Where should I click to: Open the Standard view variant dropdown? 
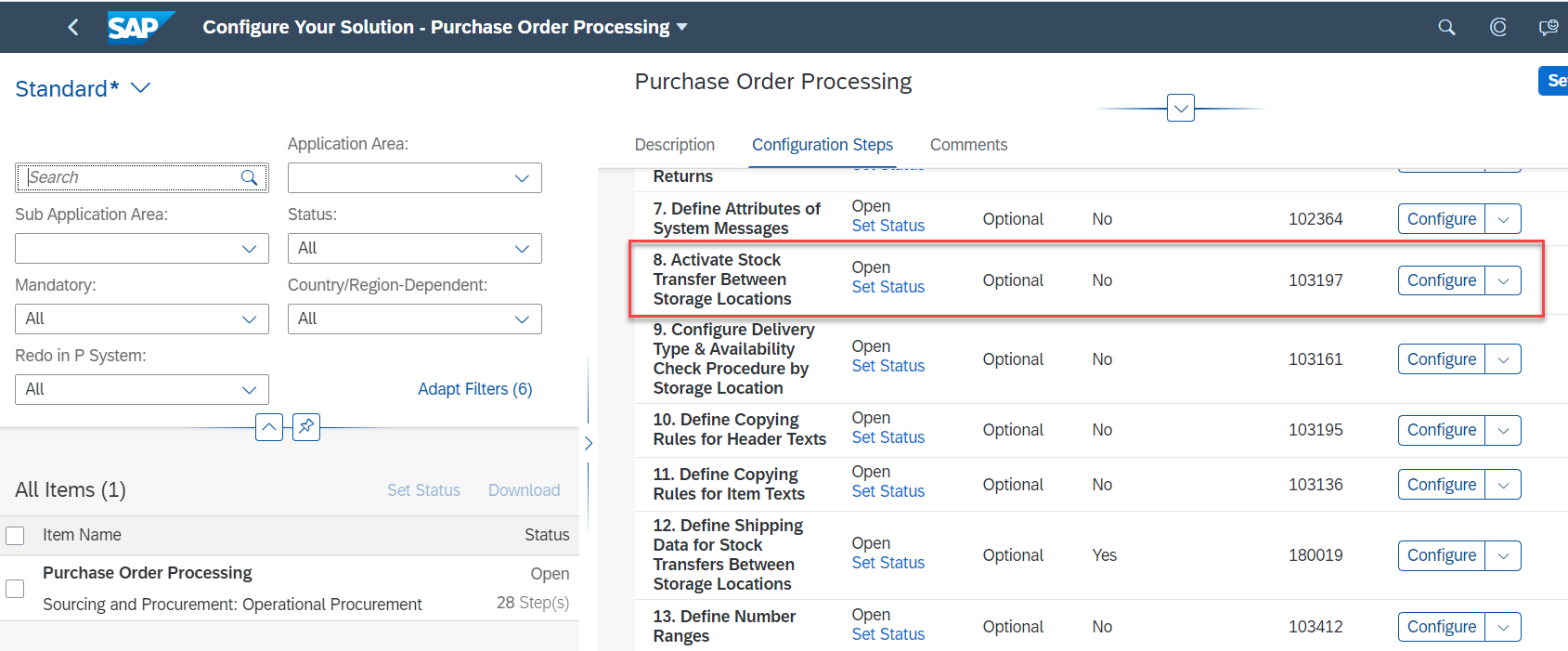pyautogui.click(x=140, y=88)
